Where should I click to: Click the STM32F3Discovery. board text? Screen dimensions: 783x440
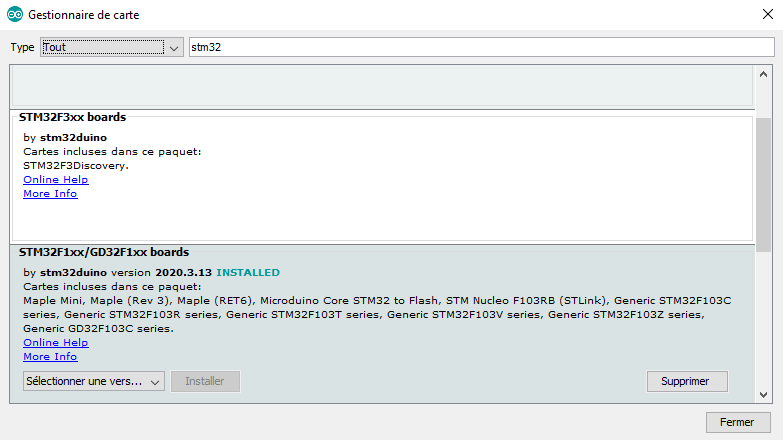(x=76, y=165)
